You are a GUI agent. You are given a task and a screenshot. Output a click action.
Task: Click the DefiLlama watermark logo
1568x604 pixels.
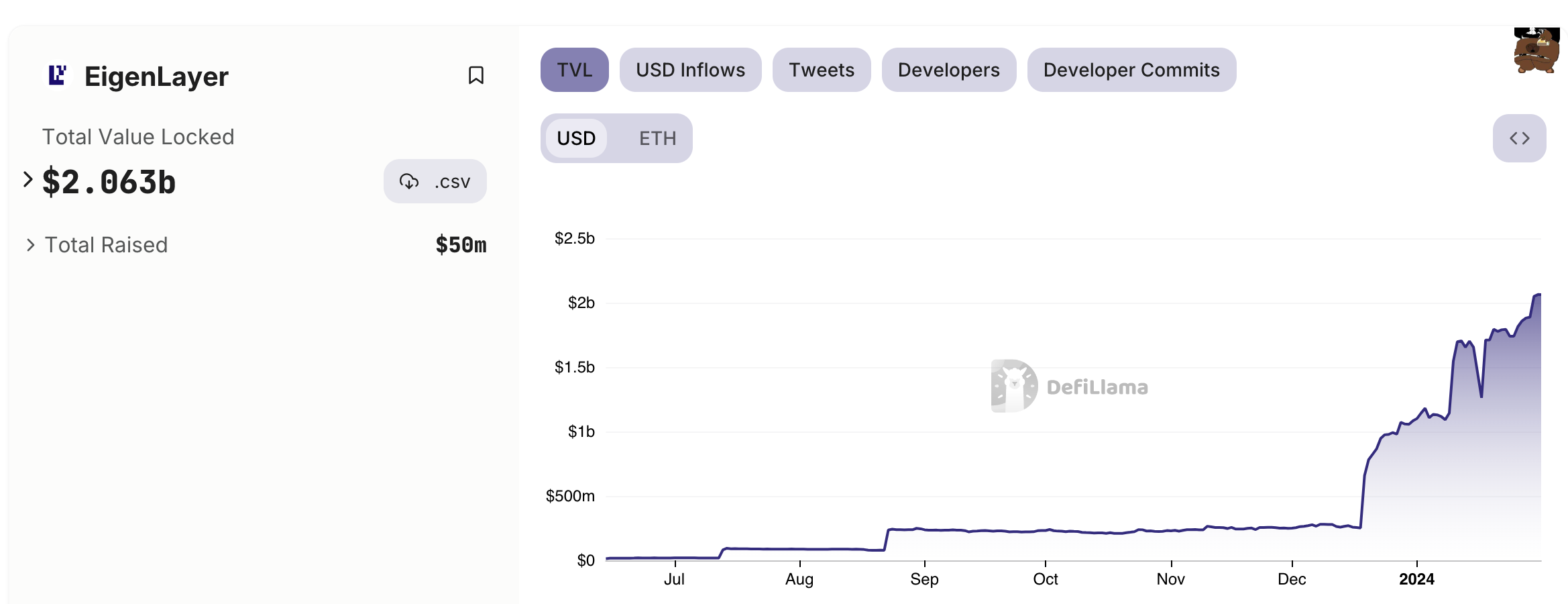(1069, 386)
